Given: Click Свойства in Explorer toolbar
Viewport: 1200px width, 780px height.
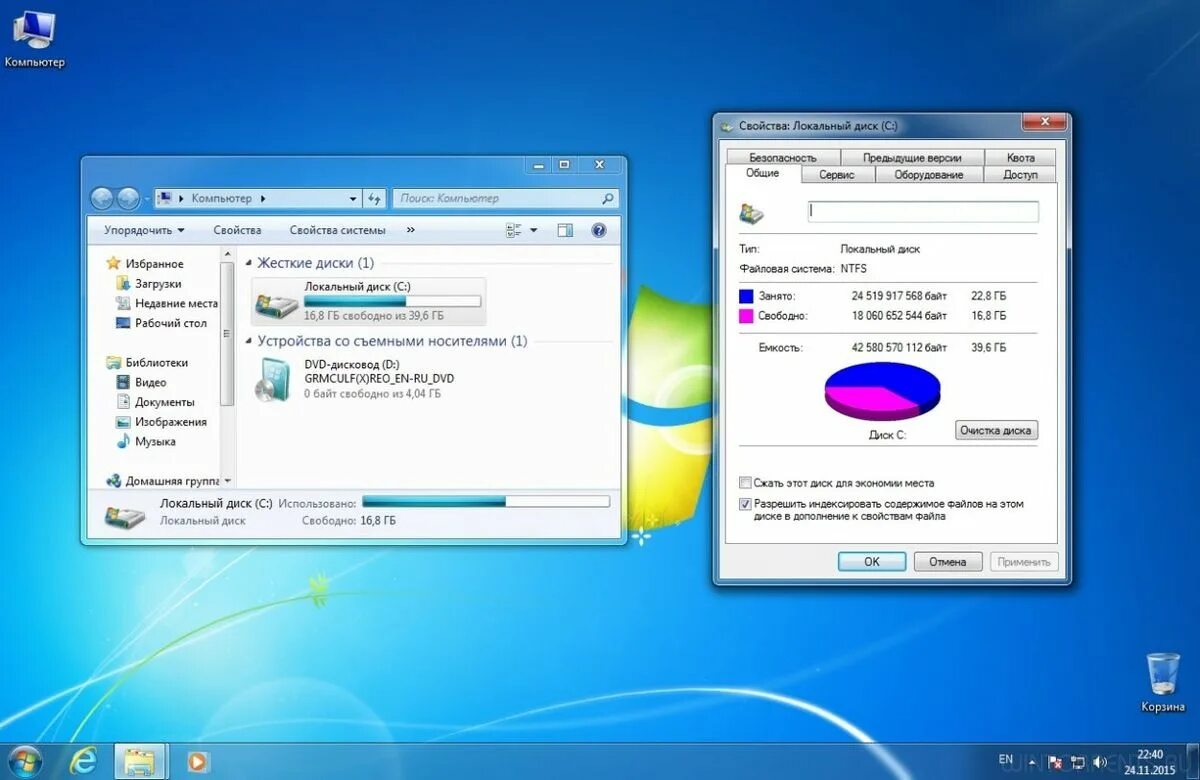Looking at the screenshot, I should (237, 230).
